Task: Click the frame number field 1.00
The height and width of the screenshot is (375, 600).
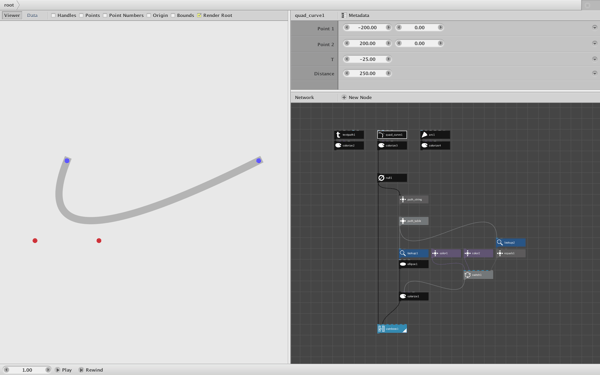Action: 27,370
